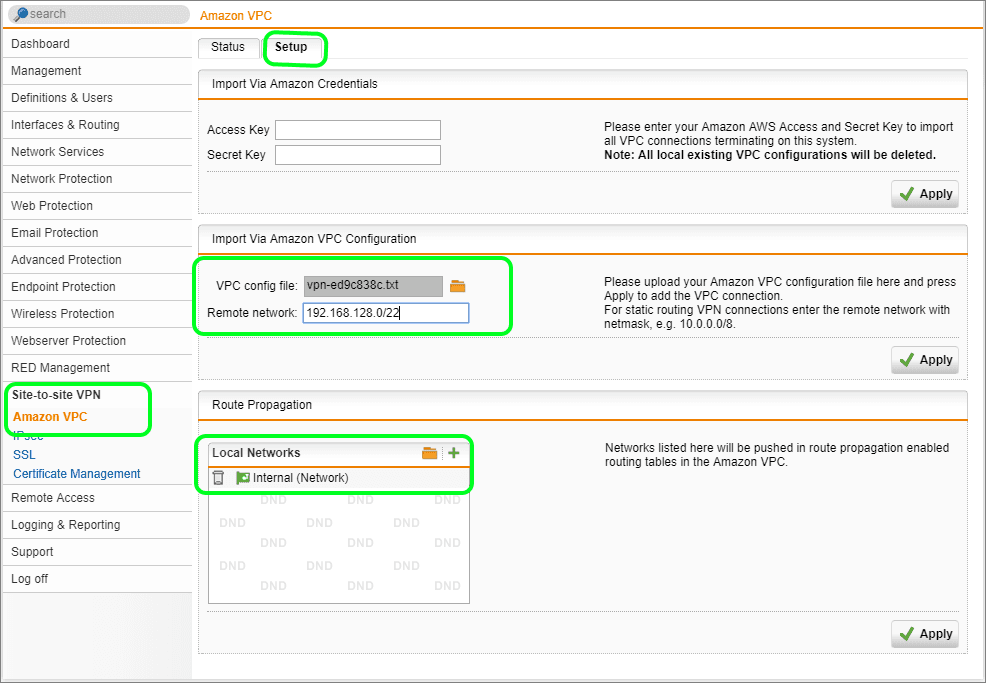
Task: Click the Amazon VPC page title
Action: (x=236, y=16)
